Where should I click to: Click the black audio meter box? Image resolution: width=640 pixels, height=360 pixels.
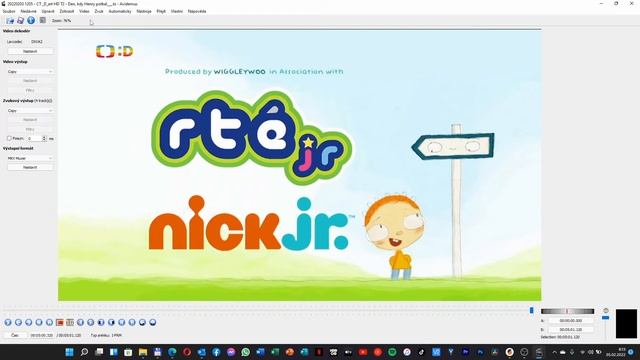(626, 324)
